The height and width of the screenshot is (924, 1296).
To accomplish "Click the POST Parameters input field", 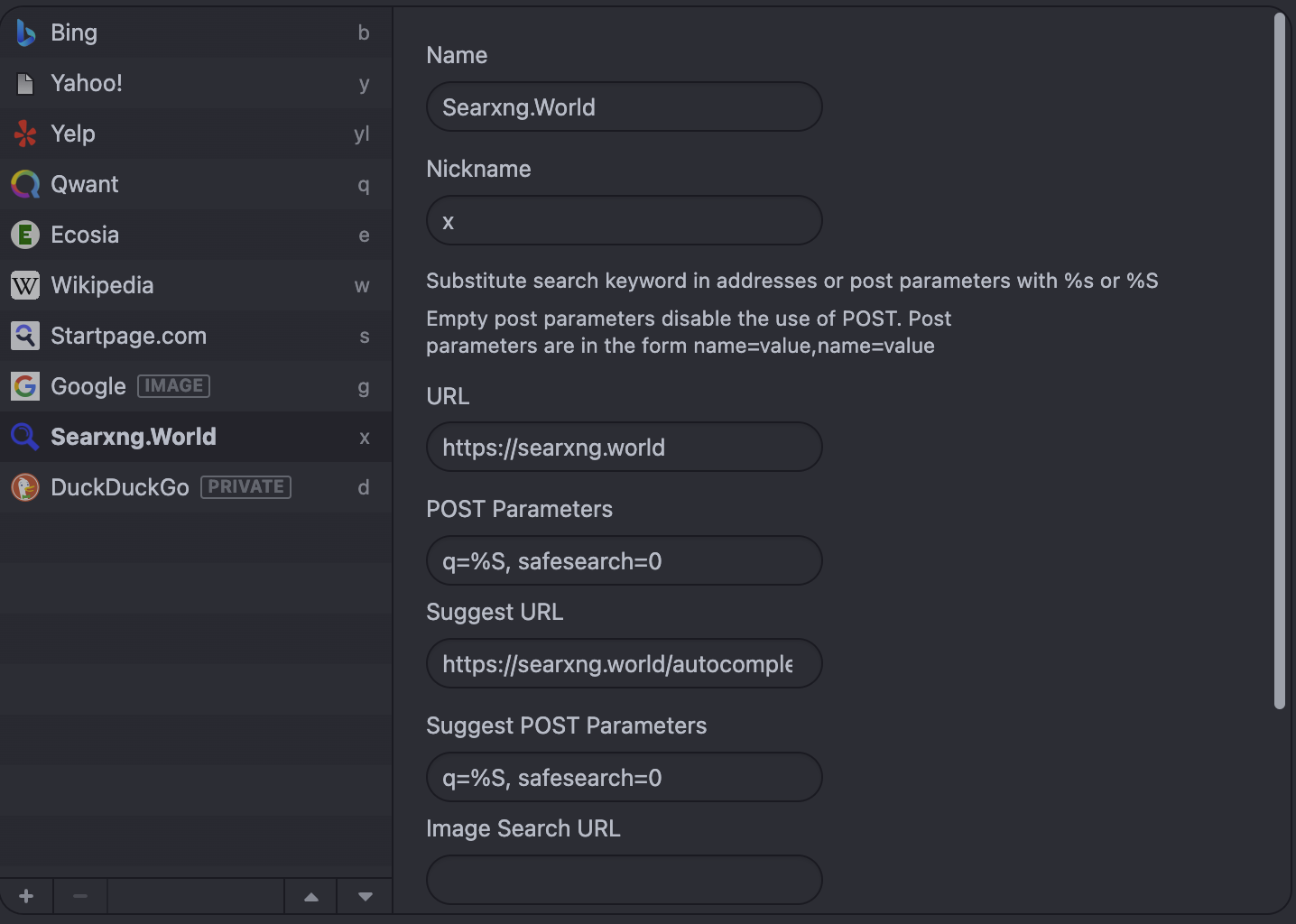I will (x=624, y=560).
